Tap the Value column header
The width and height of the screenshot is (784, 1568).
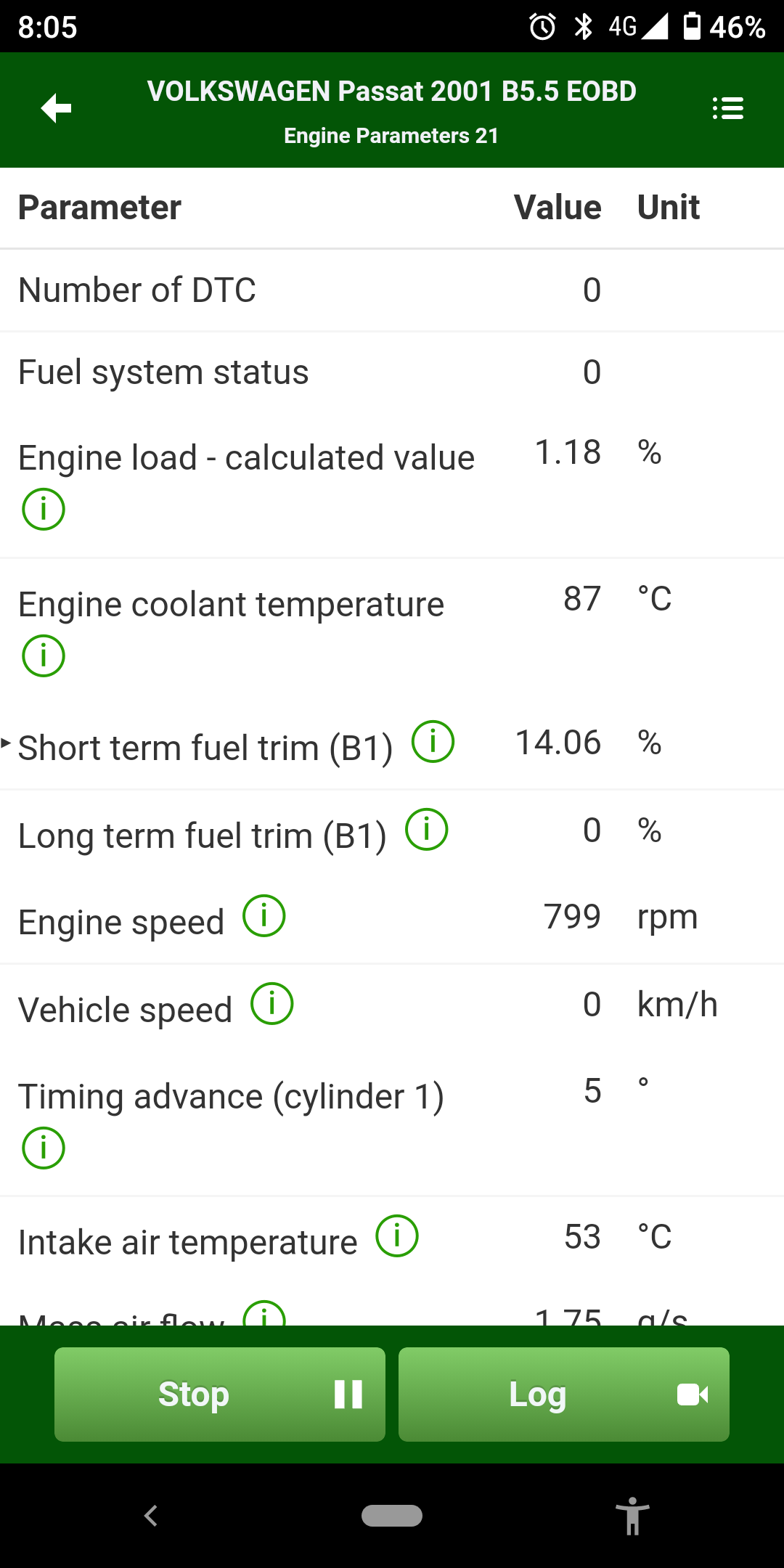click(x=557, y=208)
